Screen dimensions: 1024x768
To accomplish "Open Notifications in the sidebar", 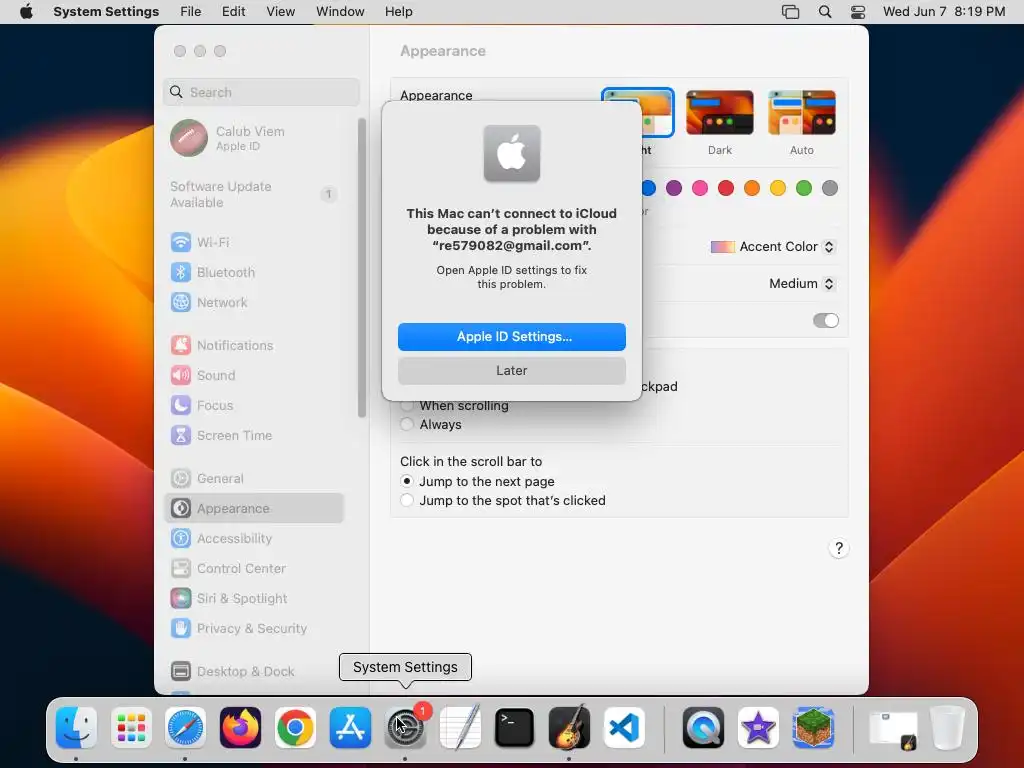I will pyautogui.click(x=254, y=345).
